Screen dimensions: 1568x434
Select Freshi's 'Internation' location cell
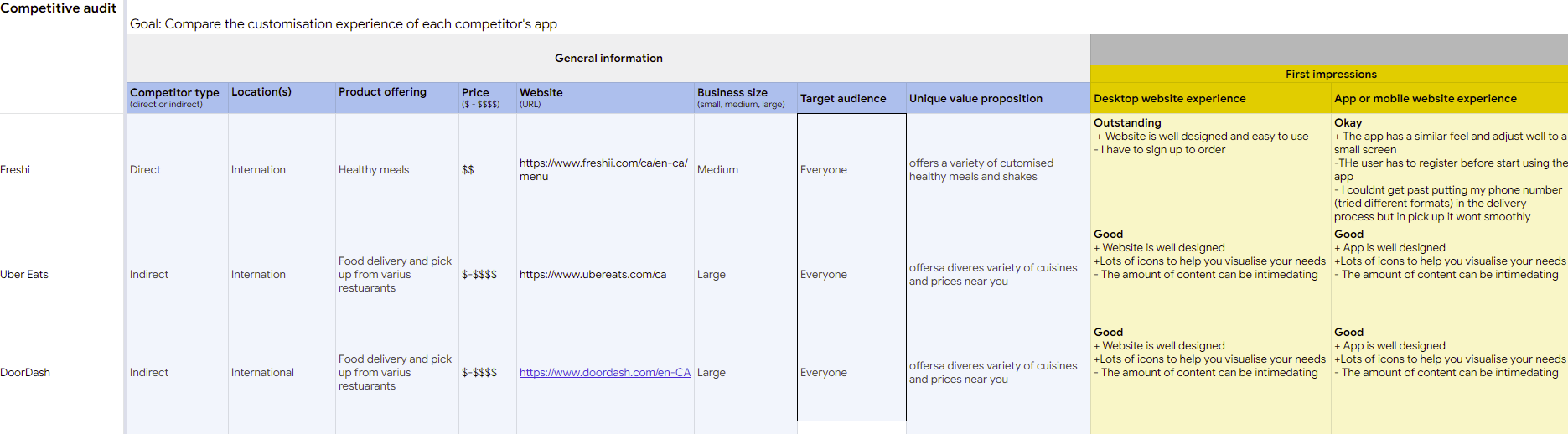pos(282,169)
